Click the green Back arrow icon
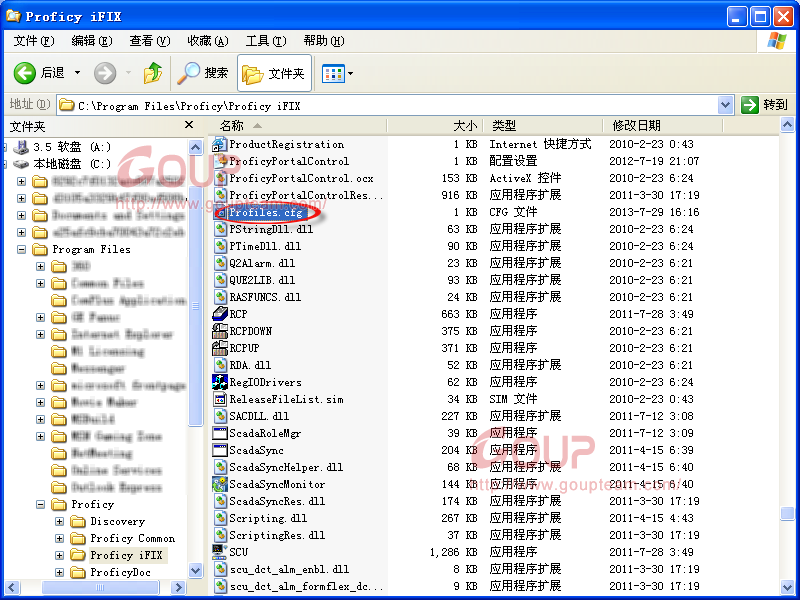The height and width of the screenshot is (600, 800). pos(24,73)
